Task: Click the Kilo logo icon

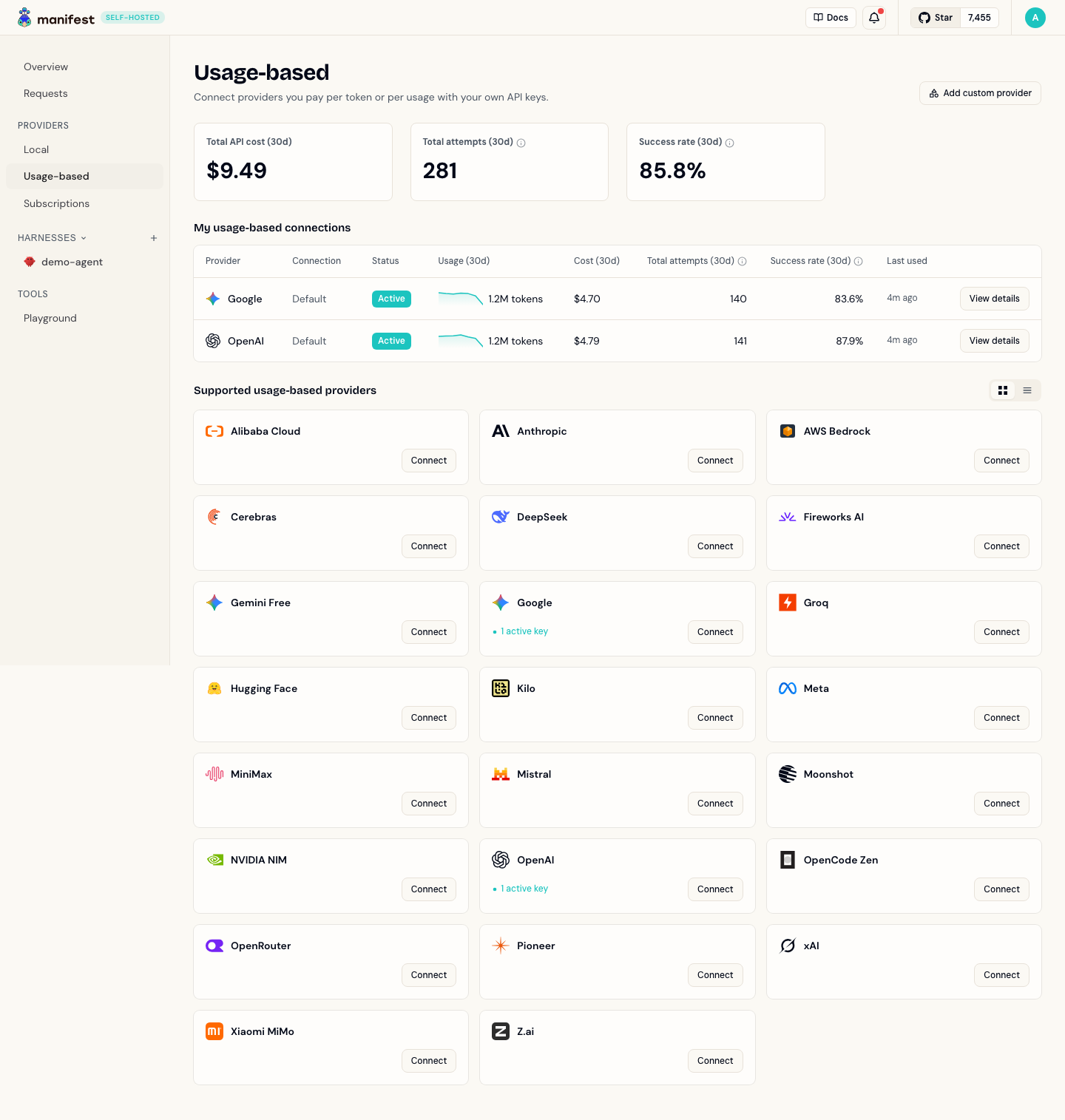Action: [501, 688]
